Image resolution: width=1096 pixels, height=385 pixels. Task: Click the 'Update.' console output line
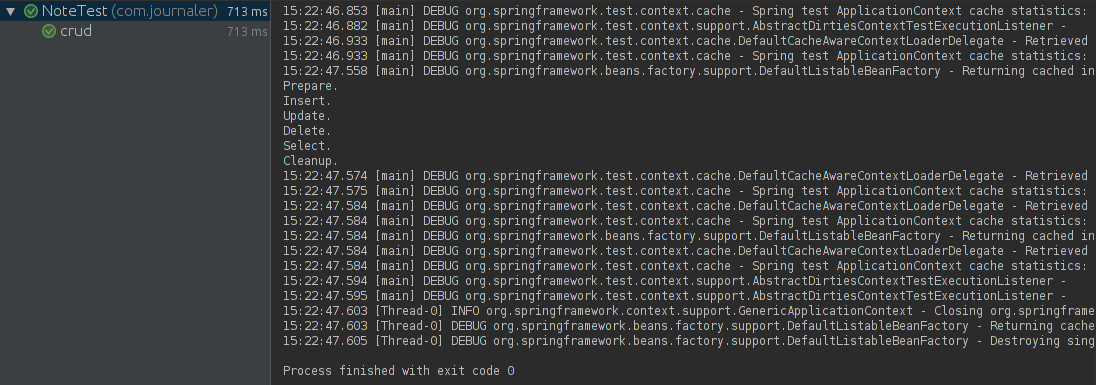point(307,116)
